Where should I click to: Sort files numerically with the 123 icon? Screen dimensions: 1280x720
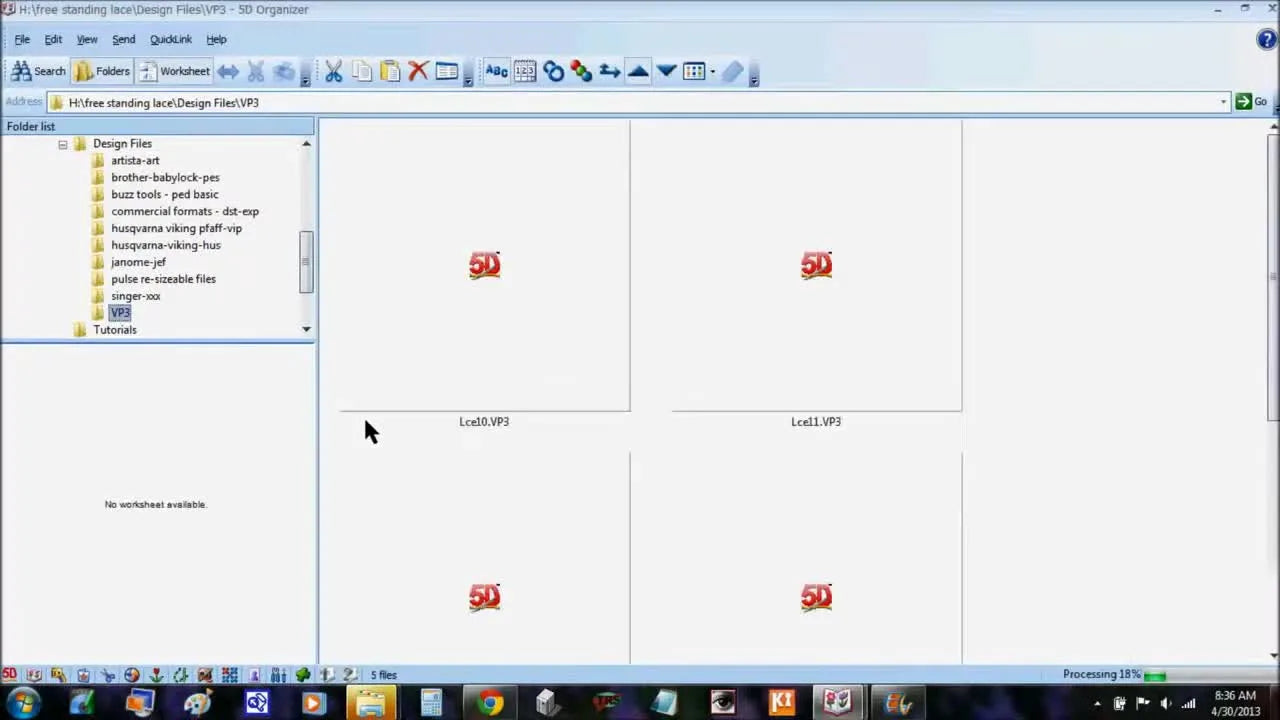pos(524,70)
